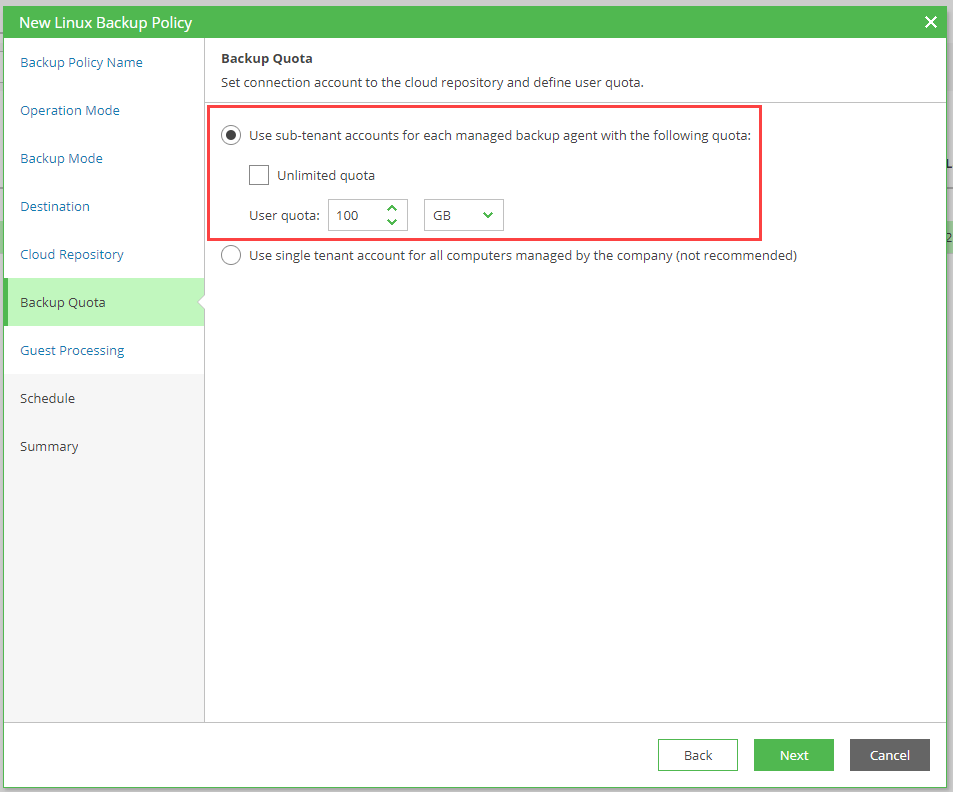Cancel the backup policy wizard
Screen dimensions: 953x792
click(890, 755)
